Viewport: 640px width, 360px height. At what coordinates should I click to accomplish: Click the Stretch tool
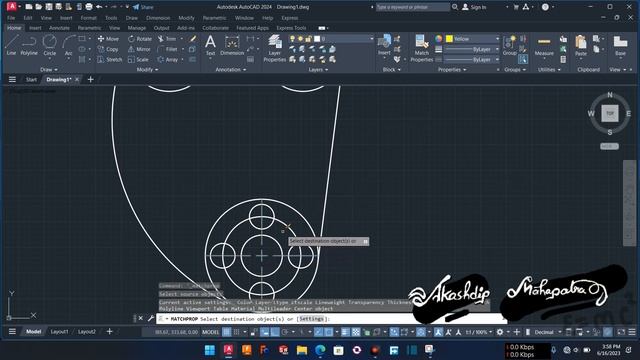coord(109,60)
